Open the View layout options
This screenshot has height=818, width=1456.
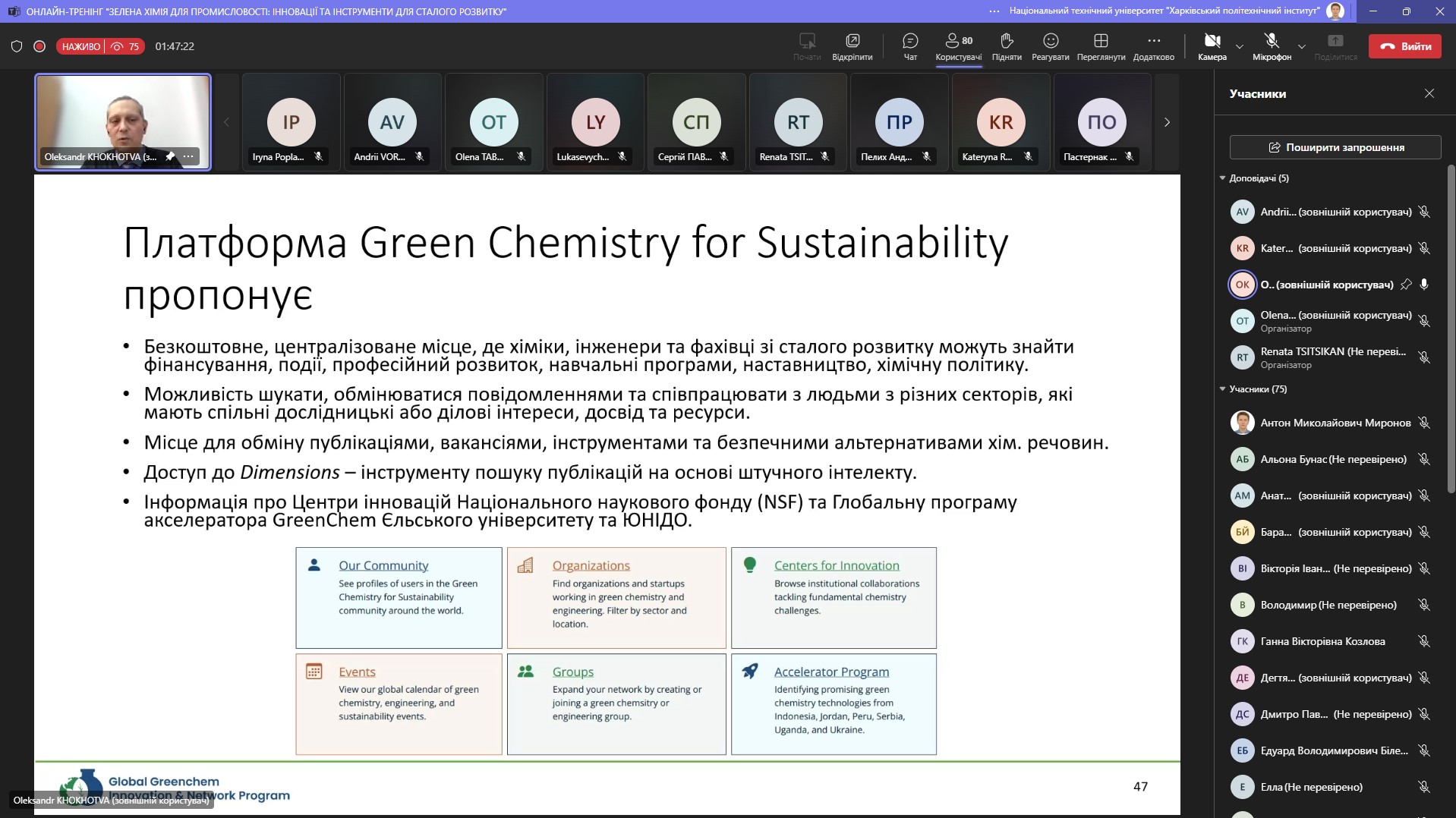point(1101,46)
